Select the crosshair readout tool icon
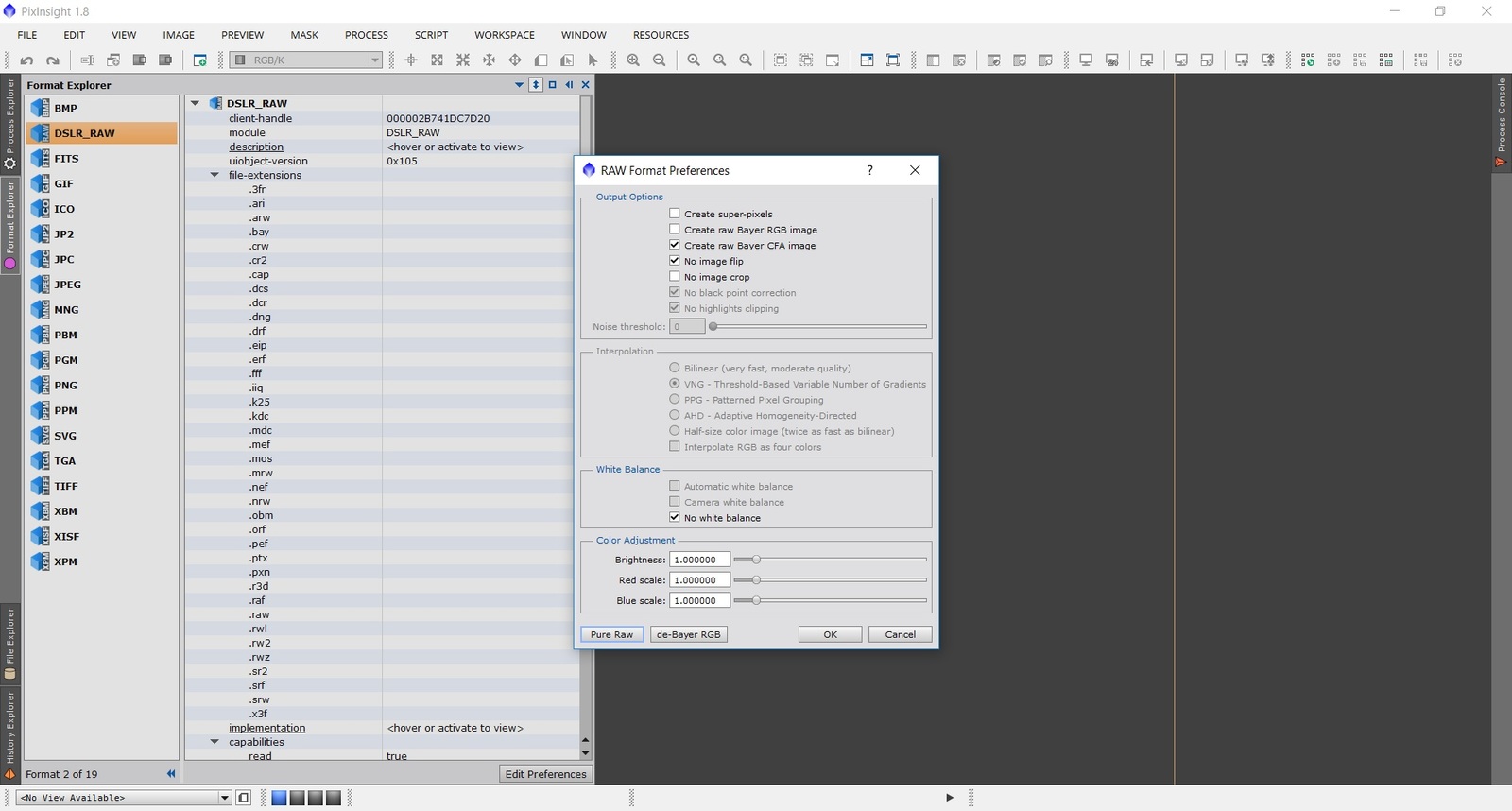 [411, 60]
